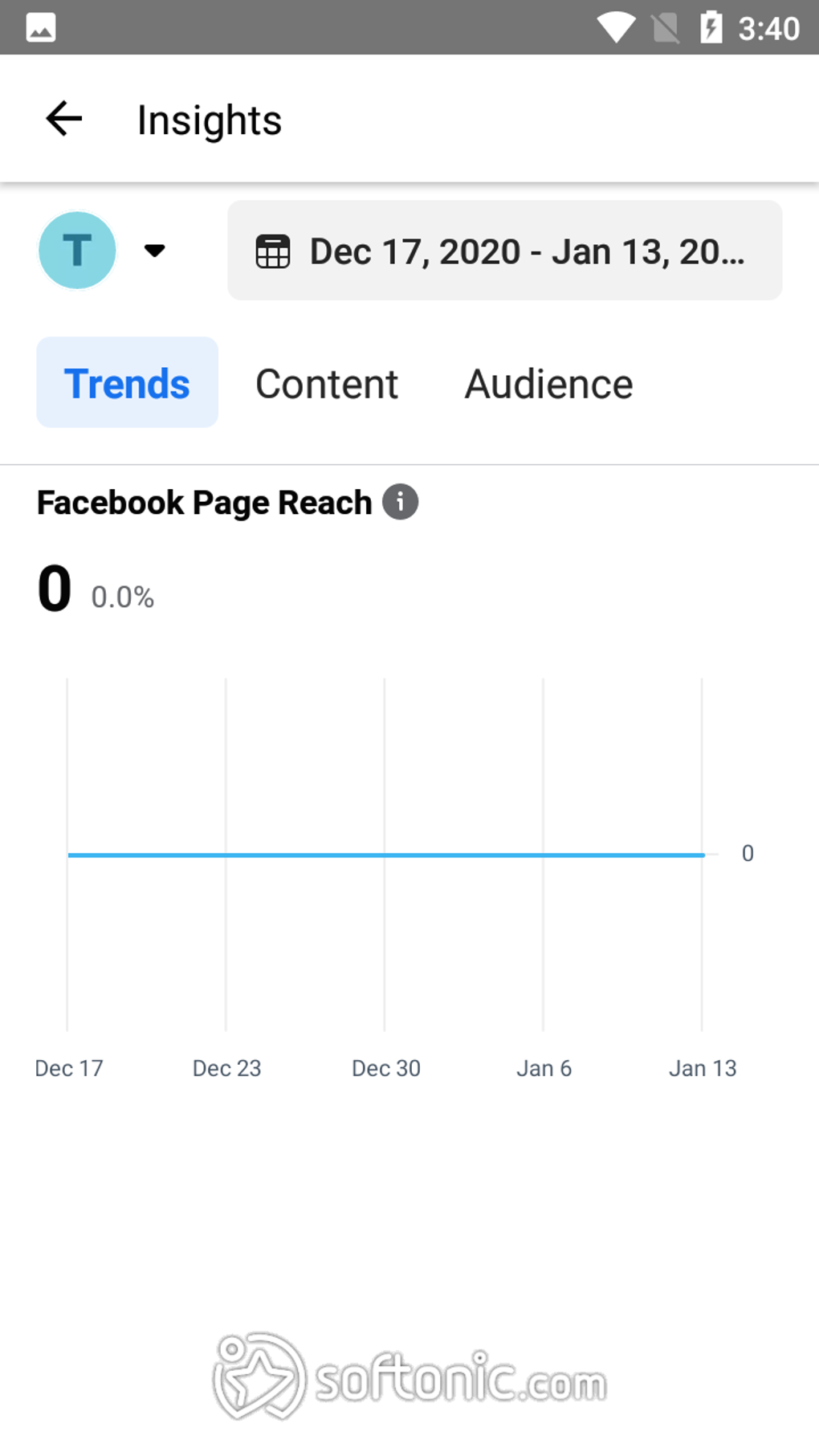Tap the back arrow icon
819x1456 pixels.
point(64,120)
